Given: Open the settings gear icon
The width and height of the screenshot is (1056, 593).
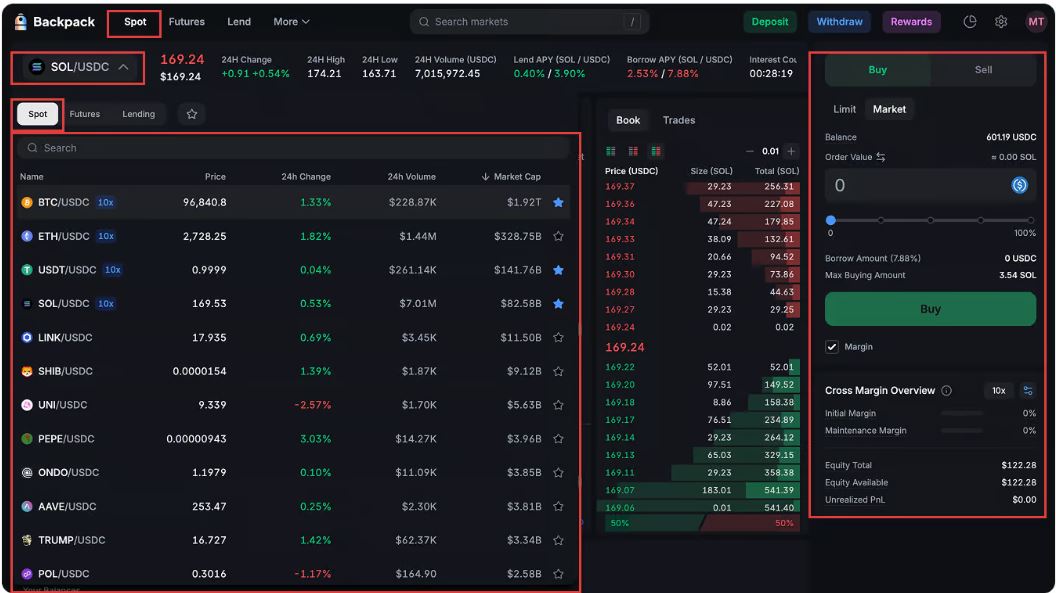Looking at the screenshot, I should [1001, 22].
